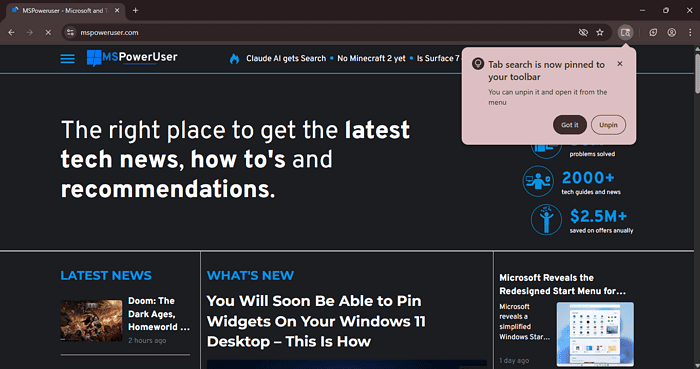Click the Got it button
700x369 pixels.
(x=570, y=125)
